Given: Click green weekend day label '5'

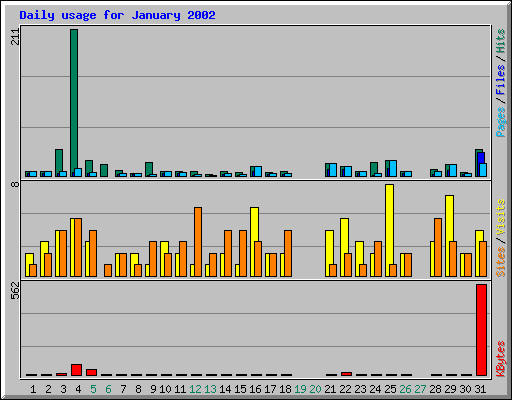Looking at the screenshot, I should click(x=93, y=389).
